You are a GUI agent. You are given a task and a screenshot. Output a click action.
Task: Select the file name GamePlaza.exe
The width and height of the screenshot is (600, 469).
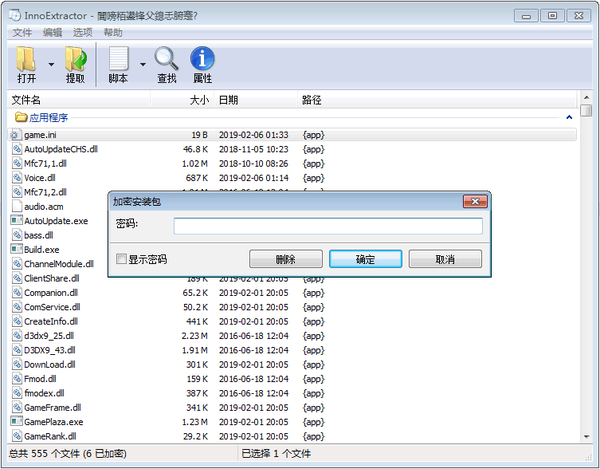(x=54, y=422)
